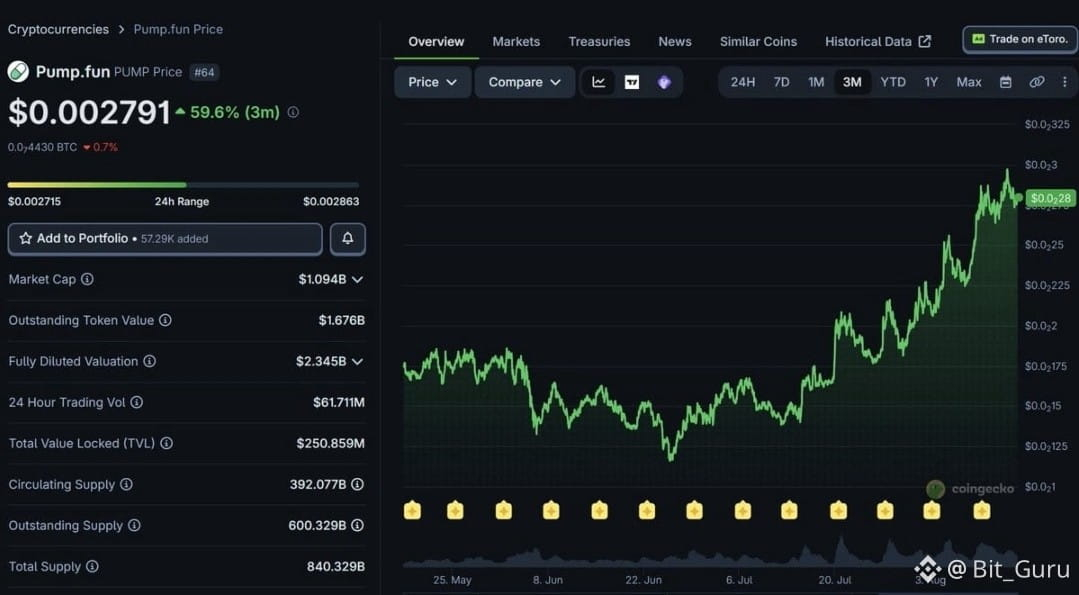Show info for Total Supply

(x=92, y=566)
